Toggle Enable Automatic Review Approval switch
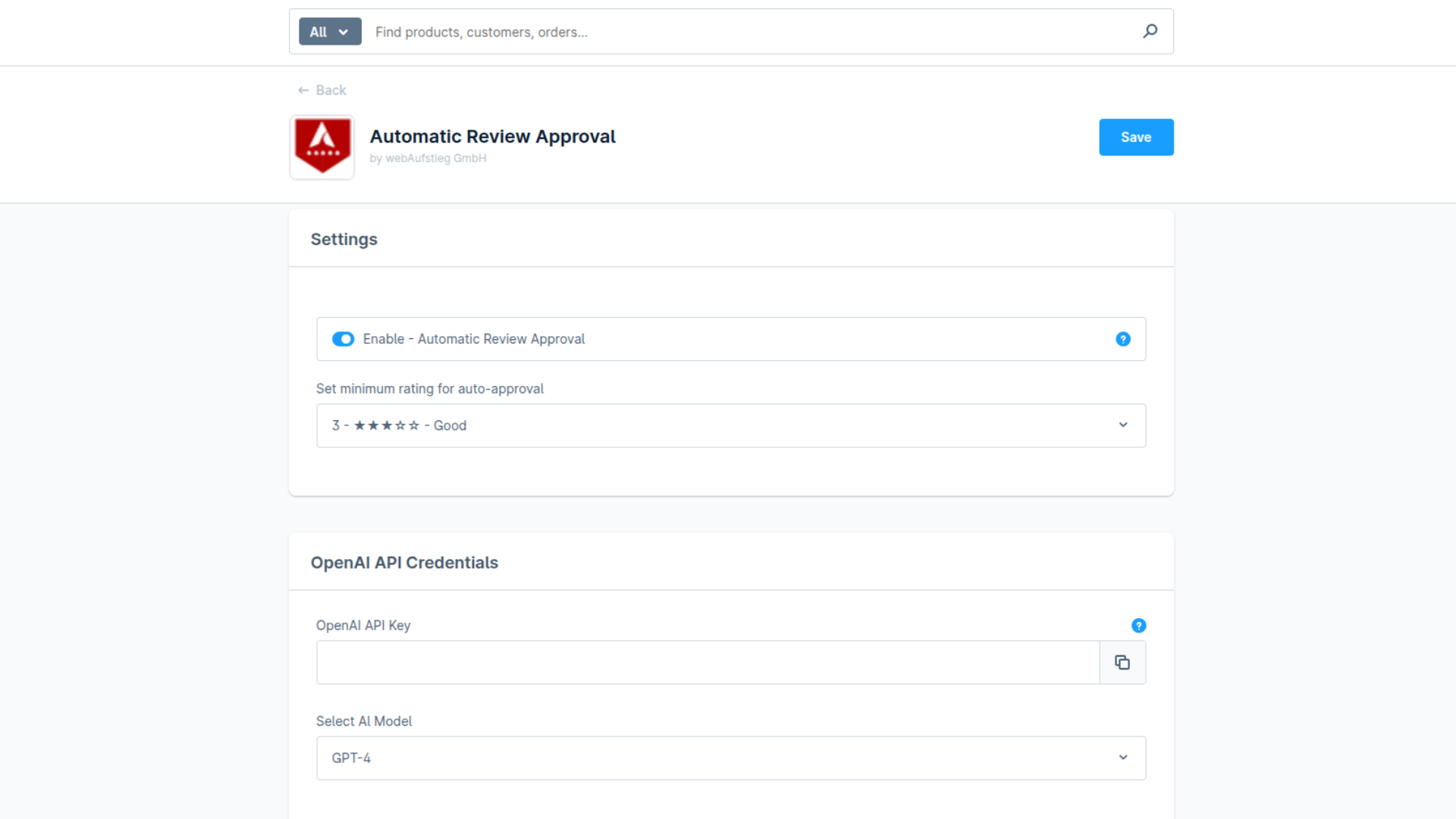Viewport: 1456px width, 819px height. pos(343,339)
